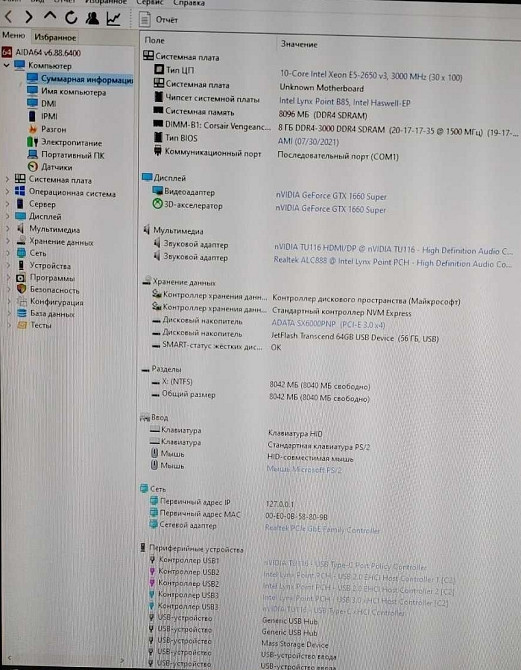521x670 pixels.
Task: Click the Датчики gauge icon
Action: click(32, 167)
